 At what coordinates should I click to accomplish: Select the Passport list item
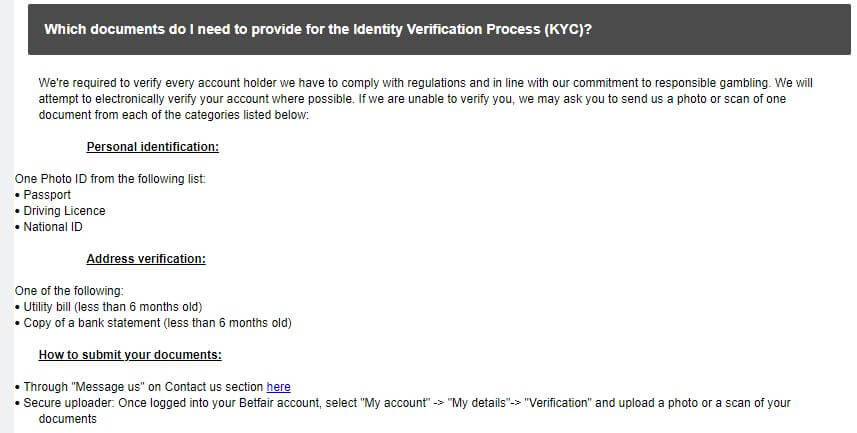pos(47,195)
